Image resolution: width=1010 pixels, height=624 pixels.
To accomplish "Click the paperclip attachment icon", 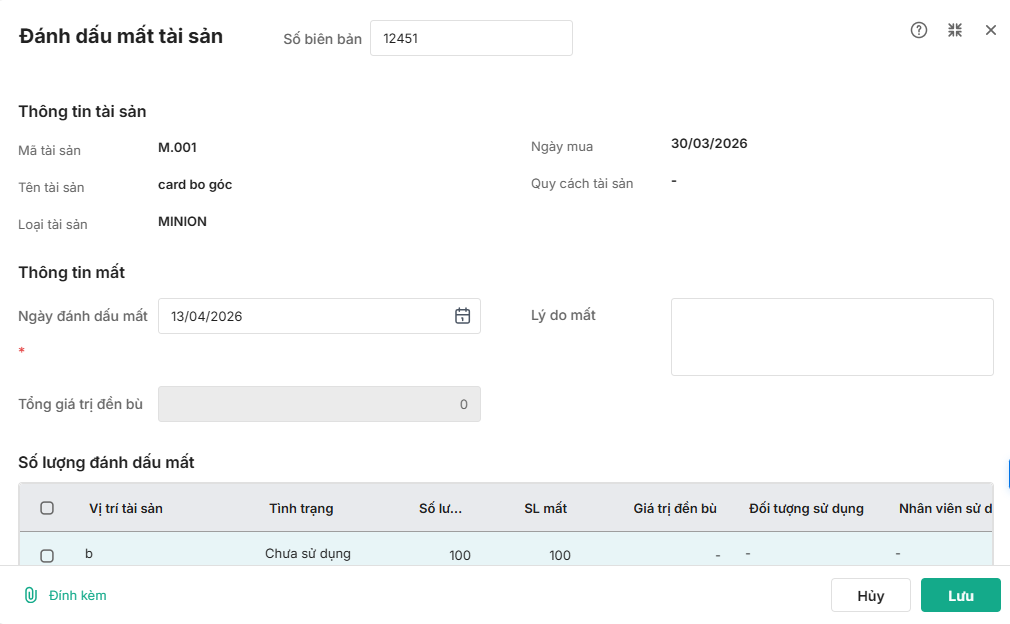I will coord(31,595).
